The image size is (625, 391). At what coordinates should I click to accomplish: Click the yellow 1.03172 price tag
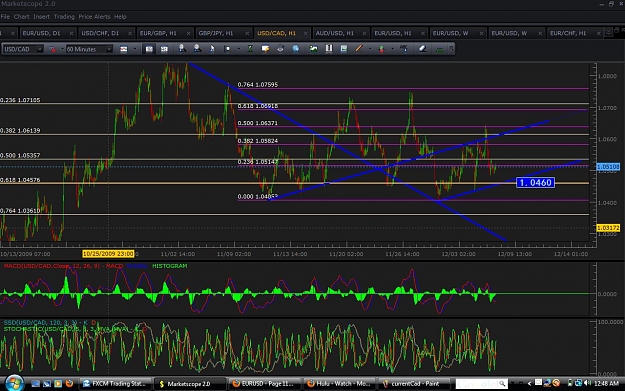608,228
